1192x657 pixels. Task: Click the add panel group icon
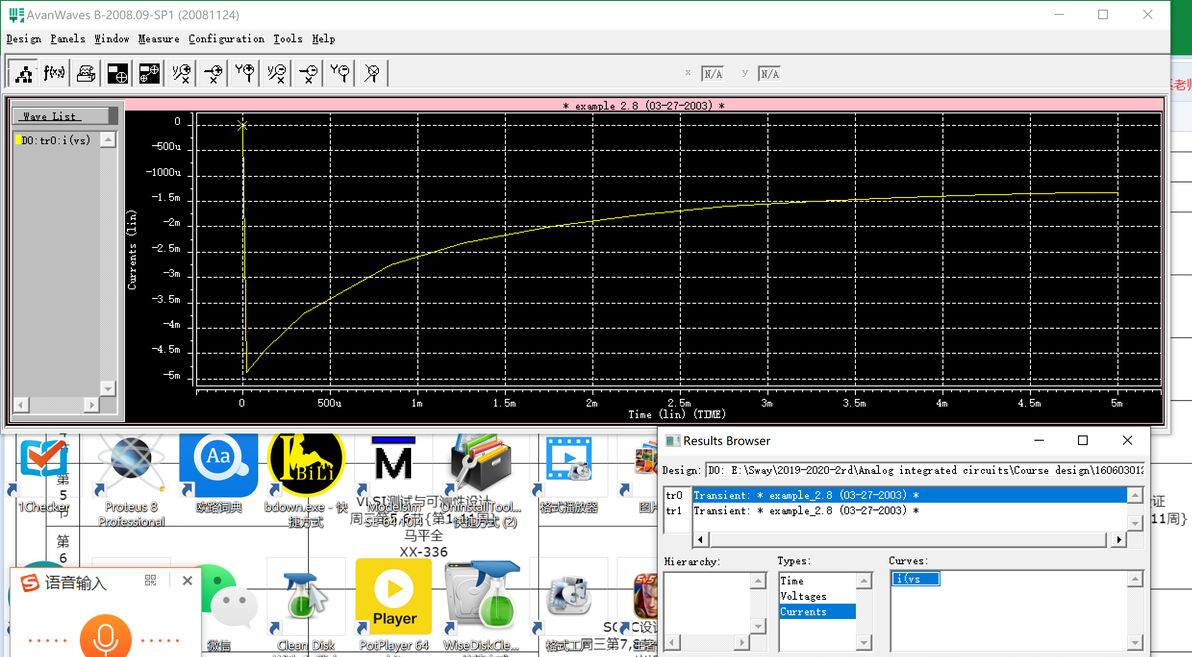coord(150,73)
